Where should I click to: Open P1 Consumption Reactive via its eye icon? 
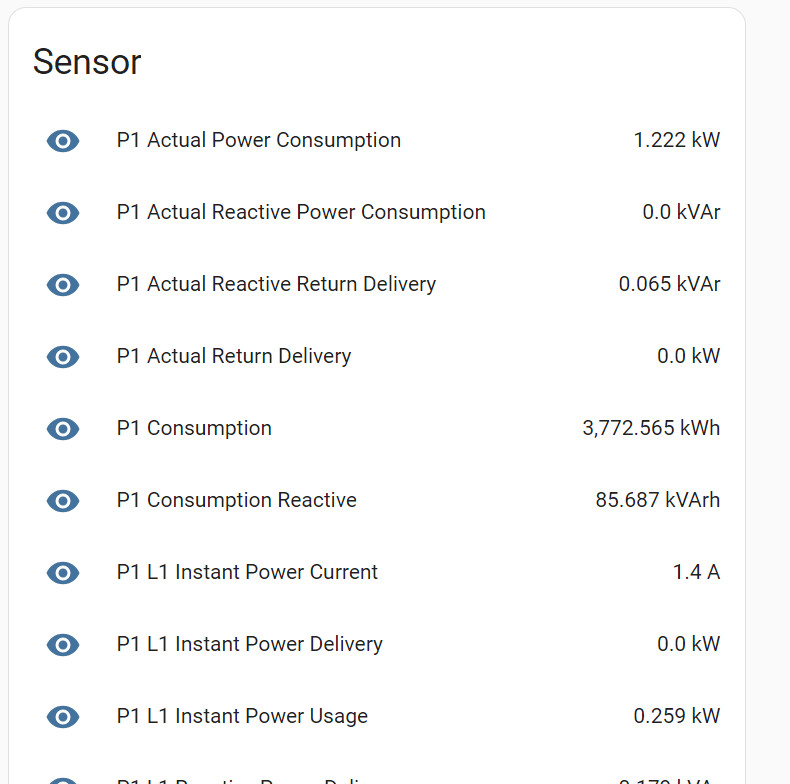(x=63, y=501)
